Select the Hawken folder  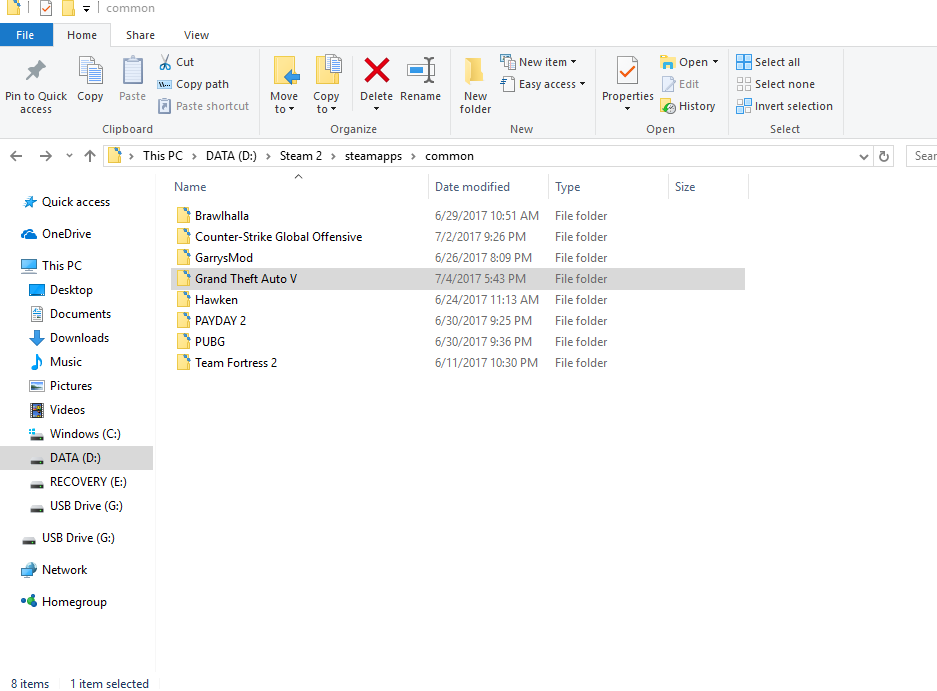pyautogui.click(x=458, y=300)
